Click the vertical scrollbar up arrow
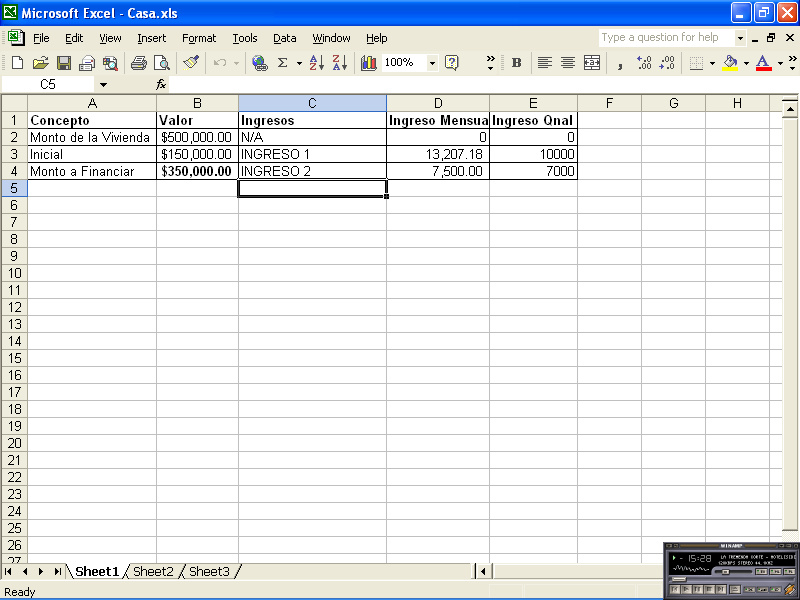This screenshot has height=600, width=800. [790, 109]
